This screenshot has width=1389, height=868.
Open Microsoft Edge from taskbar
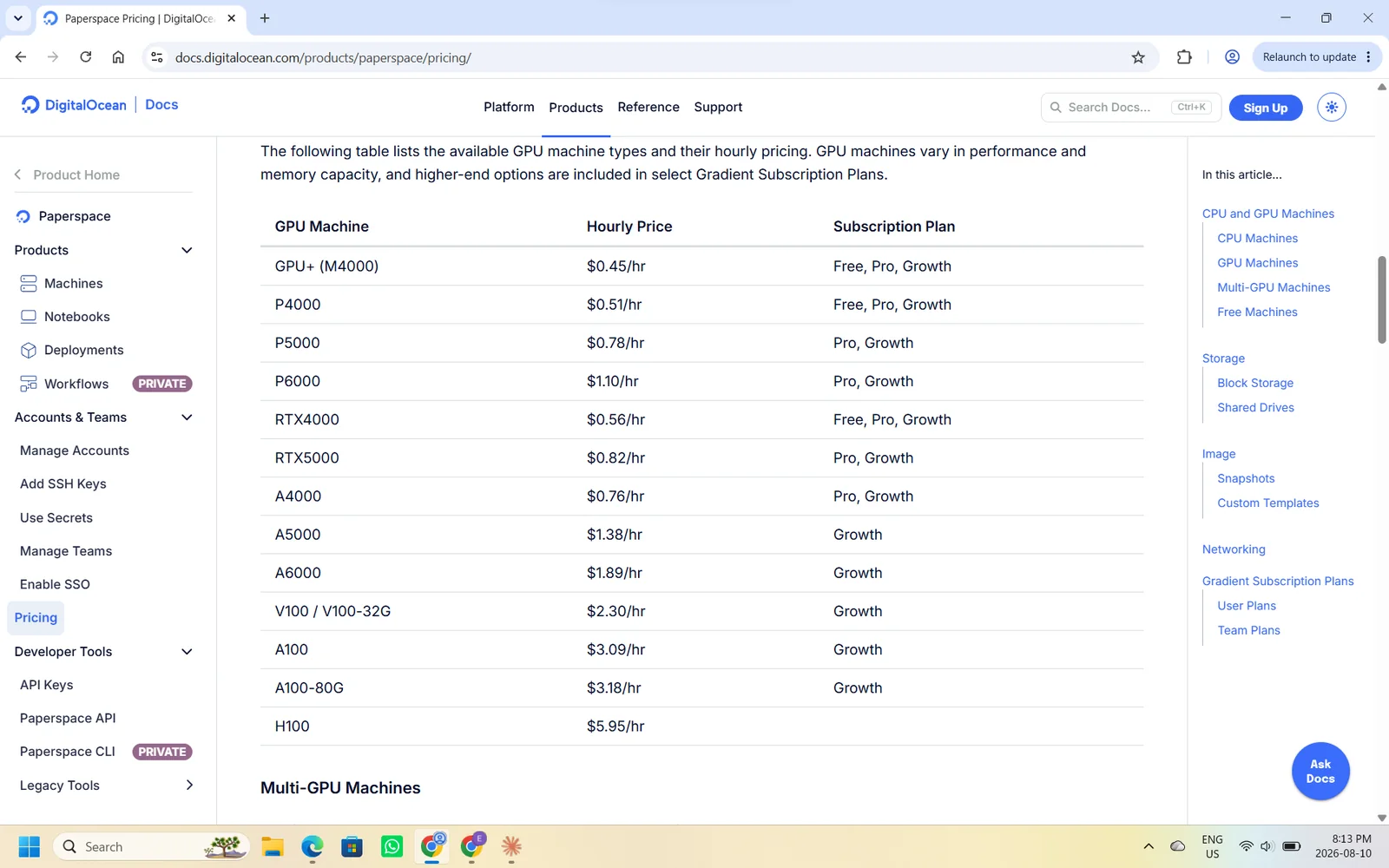pyautogui.click(x=313, y=846)
